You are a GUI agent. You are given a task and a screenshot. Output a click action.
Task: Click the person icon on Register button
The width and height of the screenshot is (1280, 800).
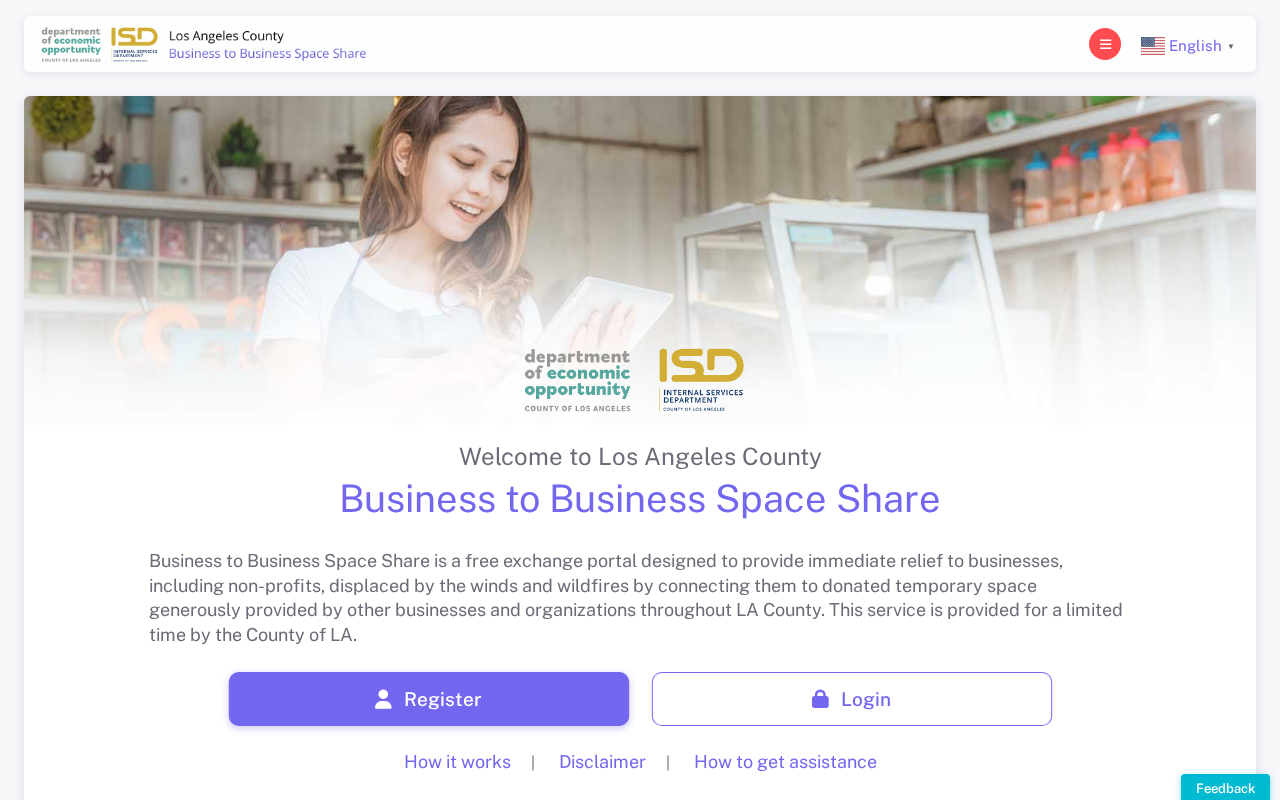pyautogui.click(x=383, y=699)
